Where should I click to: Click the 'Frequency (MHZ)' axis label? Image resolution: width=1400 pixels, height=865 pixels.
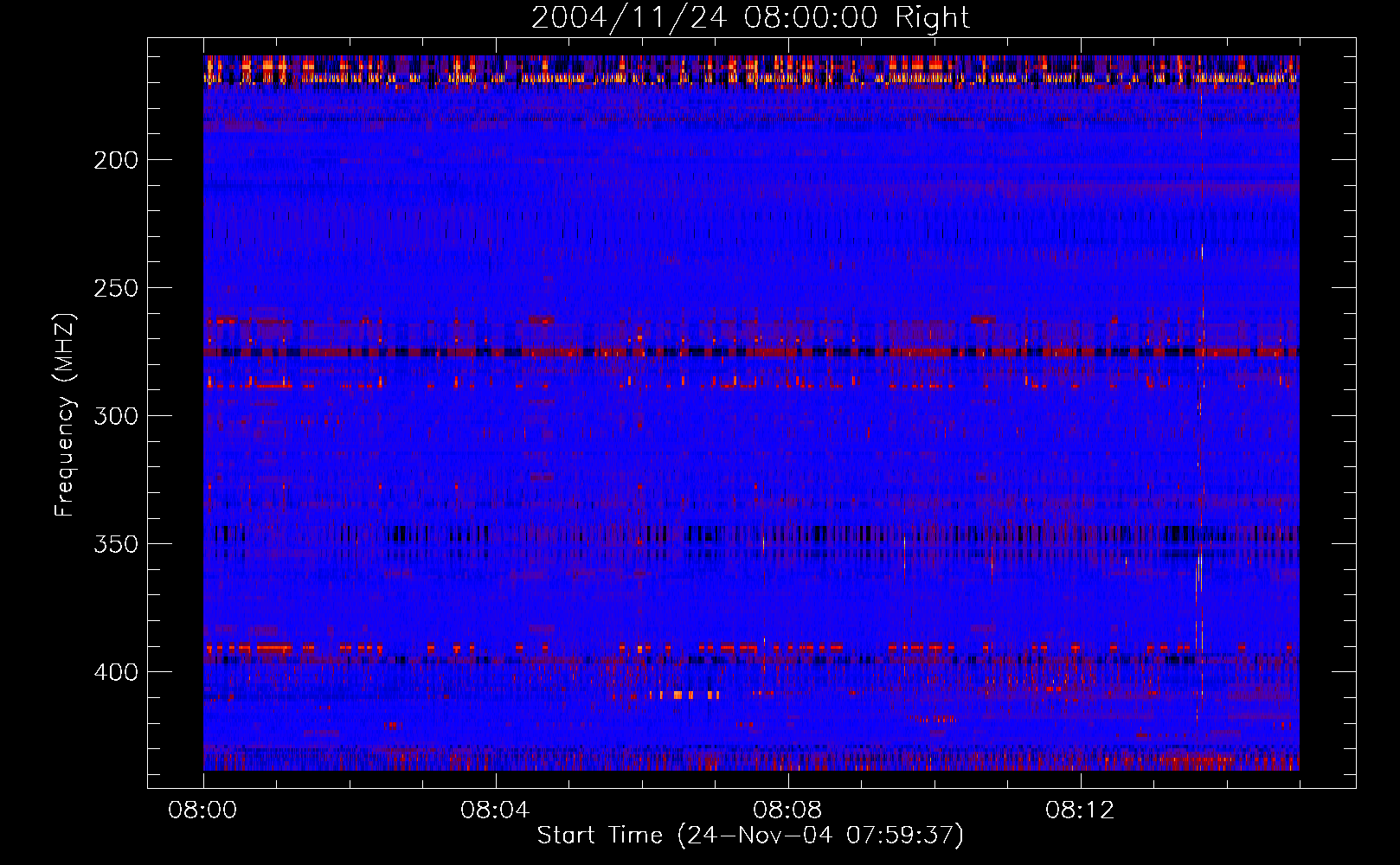[65, 414]
